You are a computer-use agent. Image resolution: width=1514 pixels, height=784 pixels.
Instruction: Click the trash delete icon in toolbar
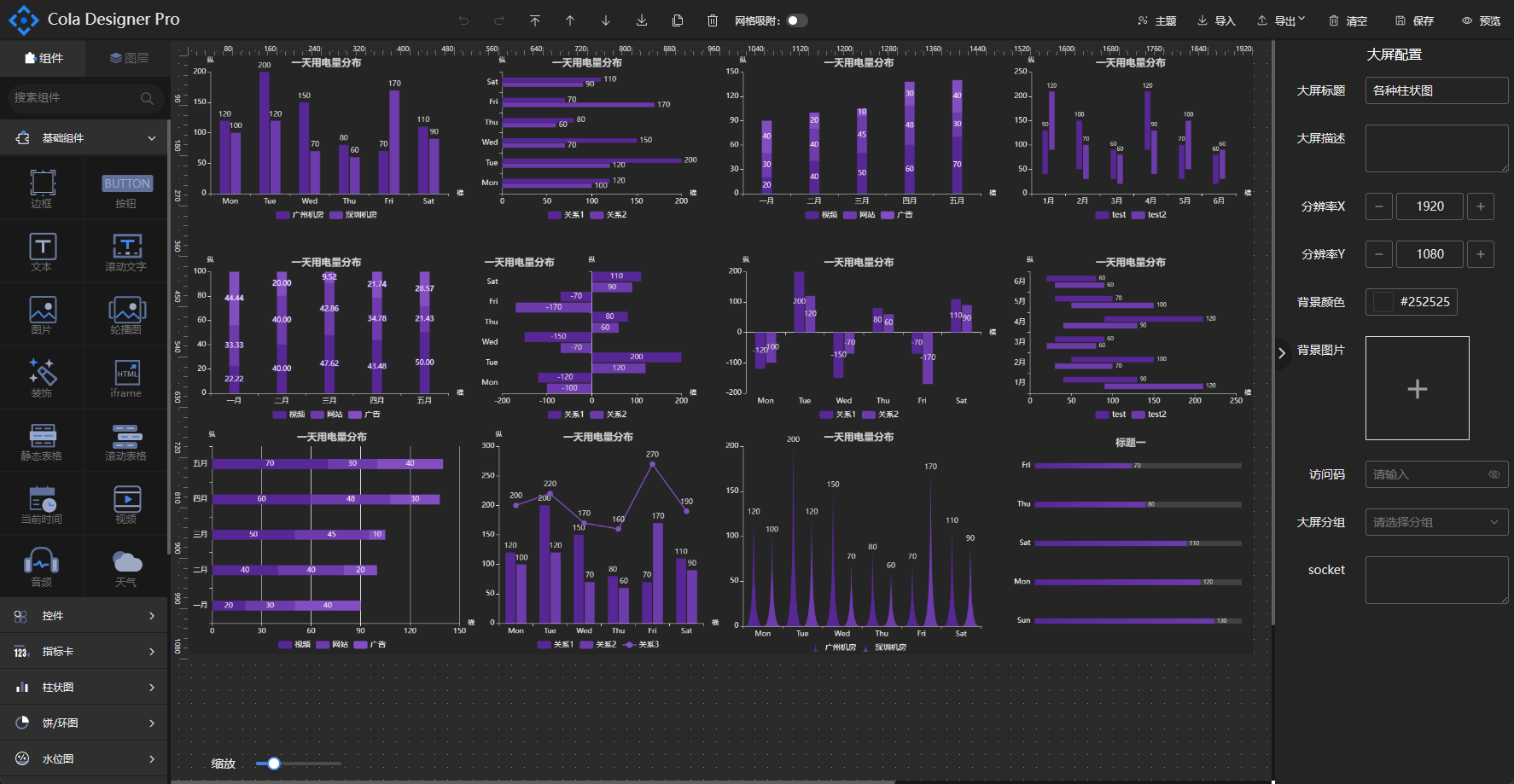click(x=713, y=20)
